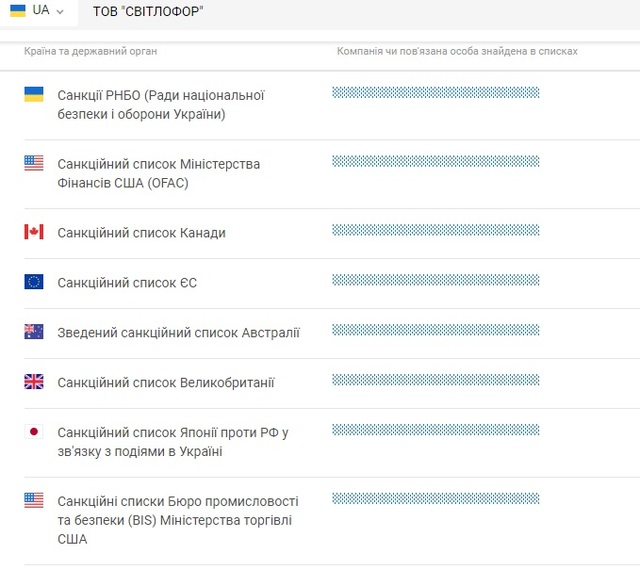Click column header Країна та державний орган
640x570 pixels.
point(90,51)
